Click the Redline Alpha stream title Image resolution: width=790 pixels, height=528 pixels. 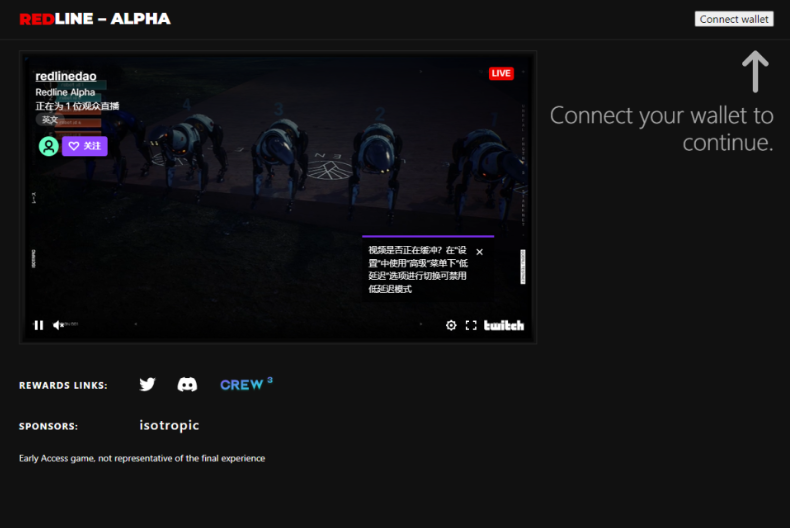(65, 92)
